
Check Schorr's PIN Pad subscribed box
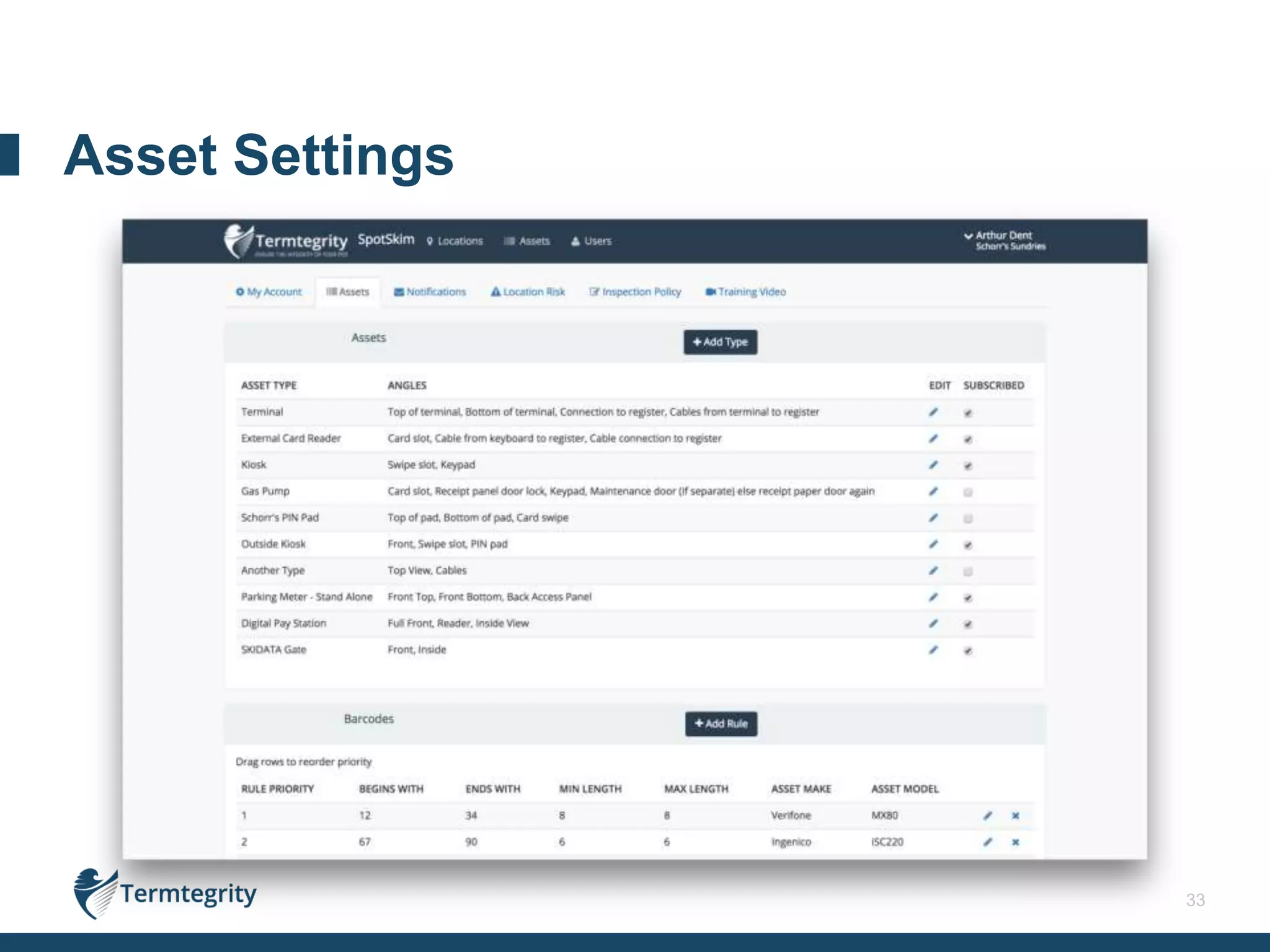(x=968, y=519)
